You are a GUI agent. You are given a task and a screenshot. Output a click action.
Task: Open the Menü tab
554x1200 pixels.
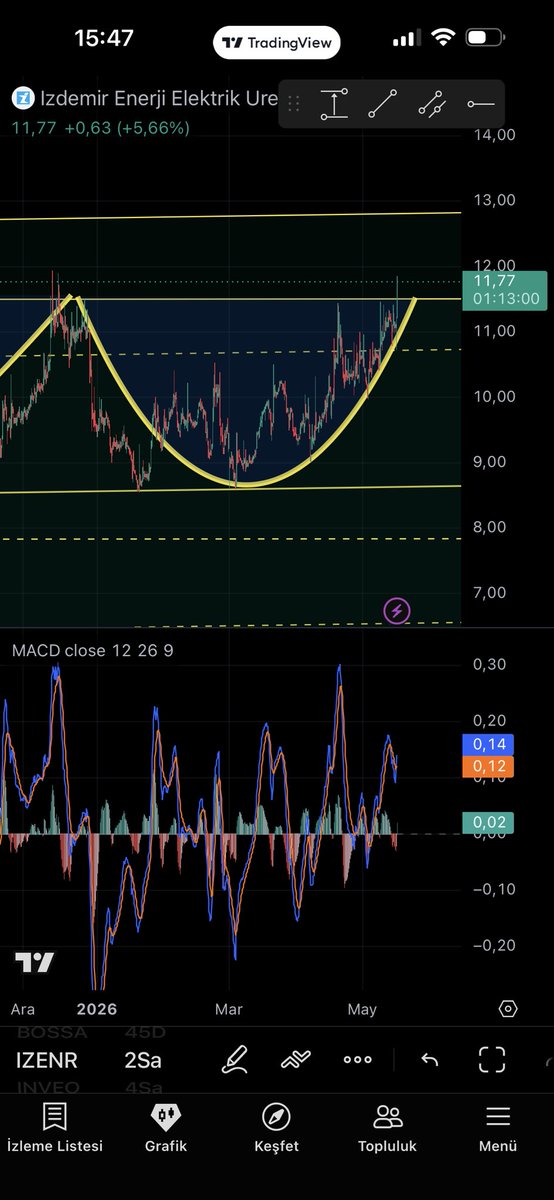tap(497, 1128)
